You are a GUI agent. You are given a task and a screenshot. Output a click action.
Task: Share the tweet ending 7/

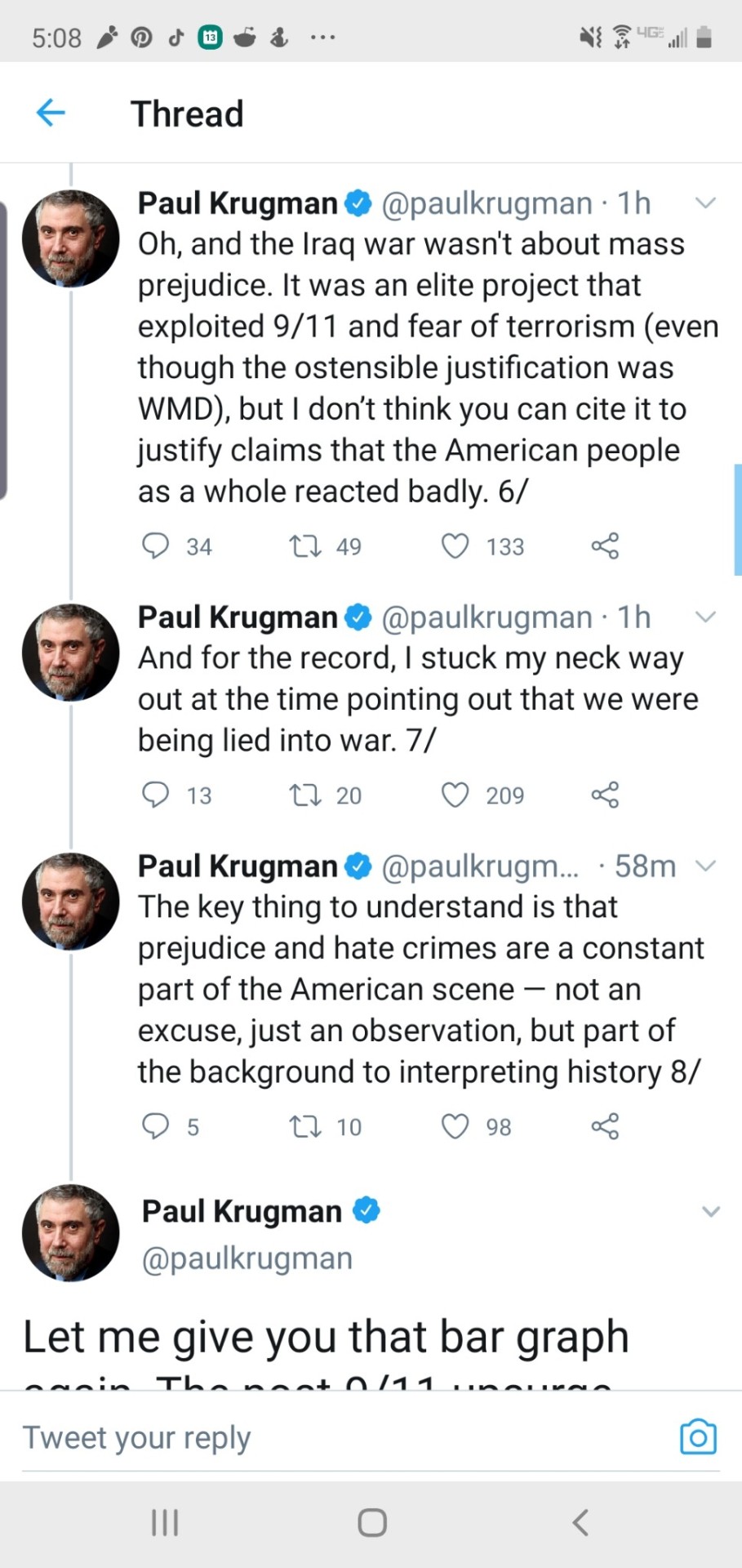[x=605, y=795]
